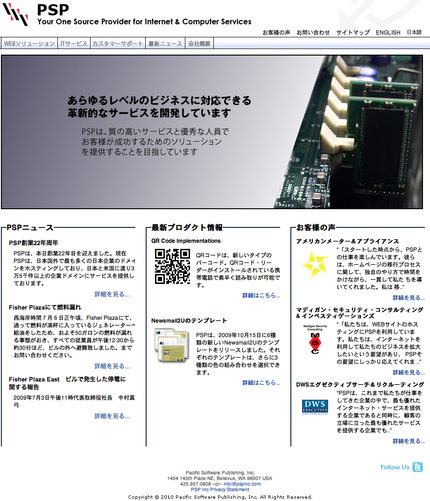Click the QR Code Implementations heading

point(186,241)
